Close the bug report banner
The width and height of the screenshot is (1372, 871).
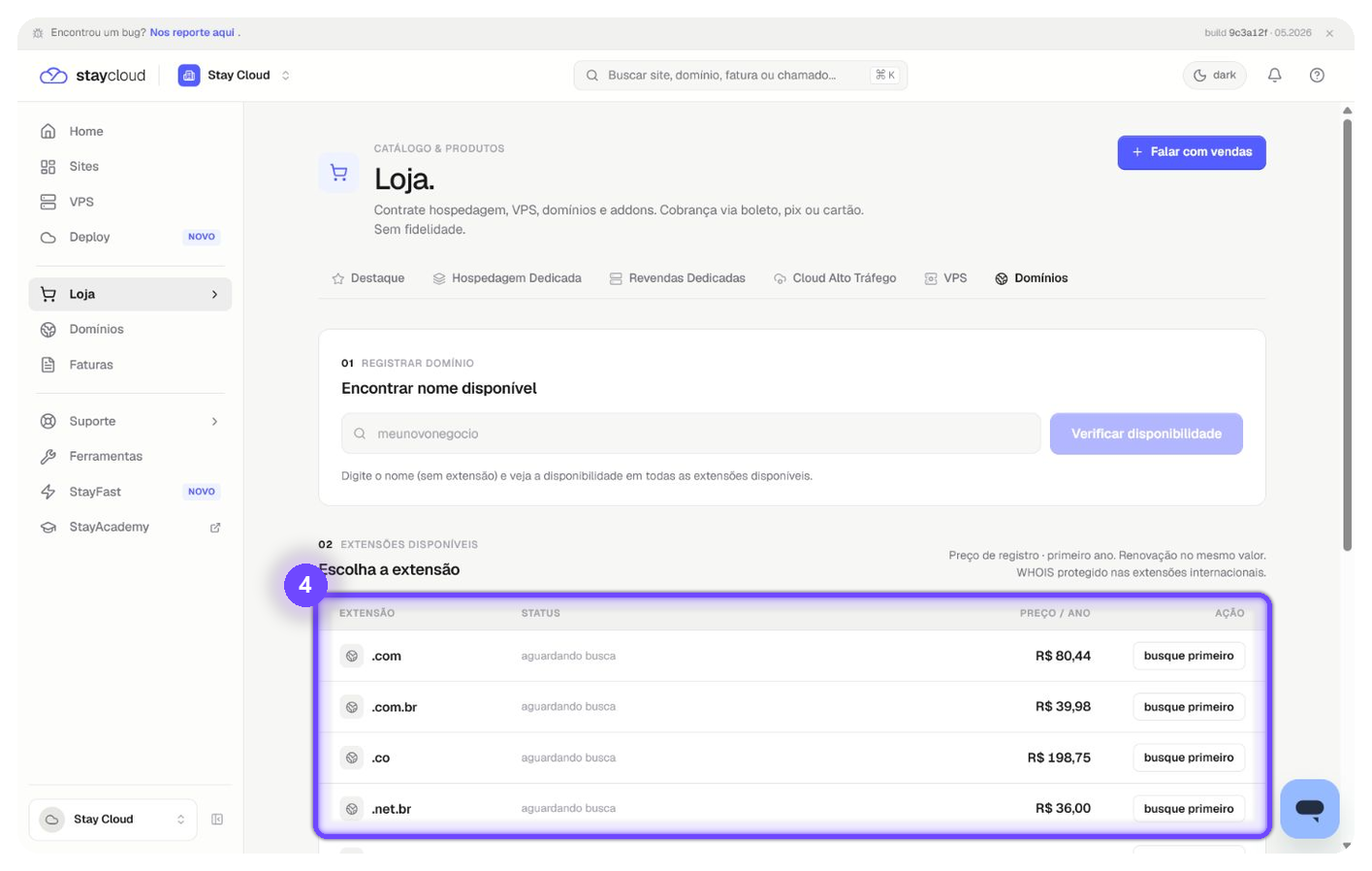pos(1329,33)
